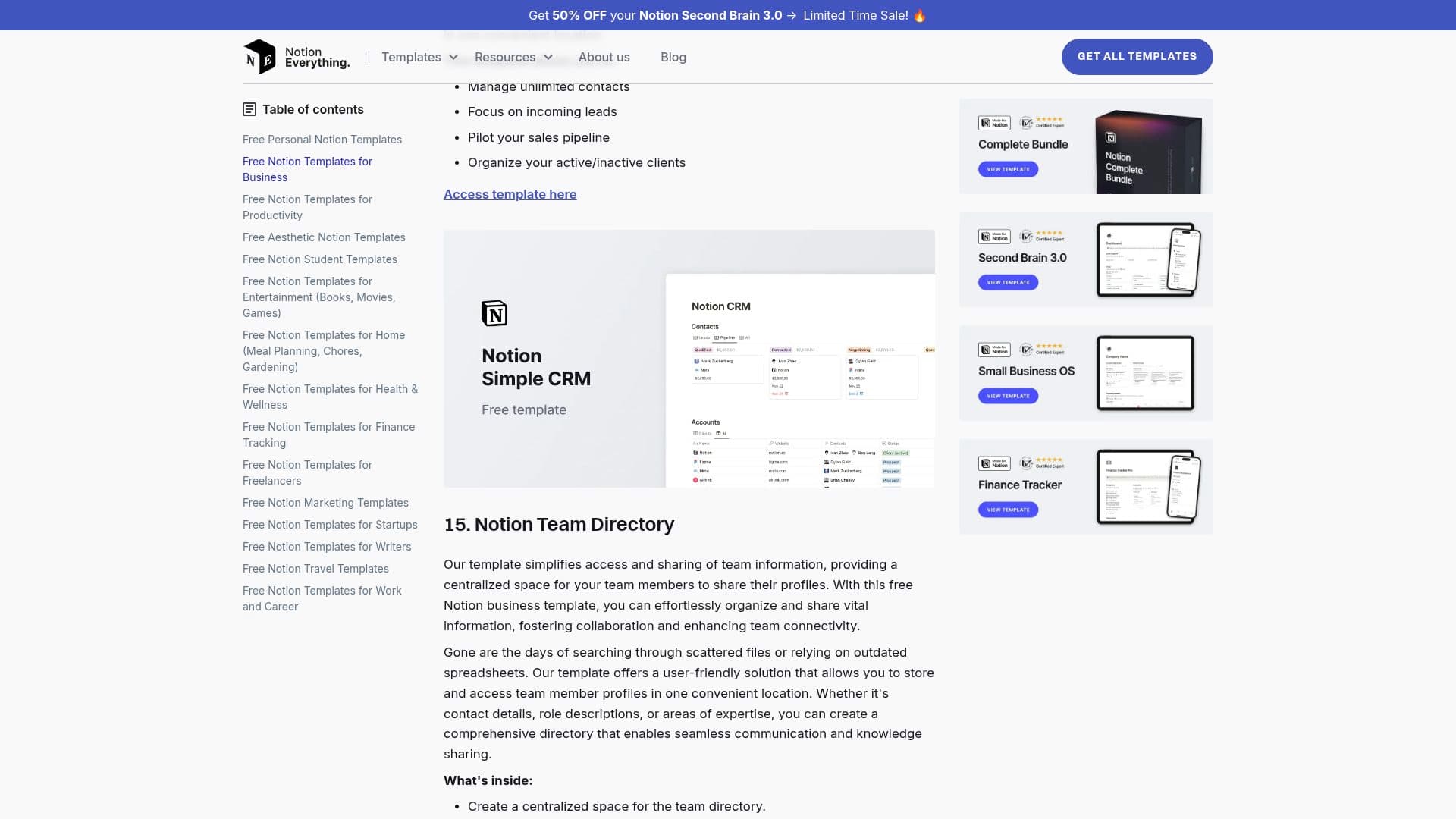Click the Small Business OS tablet mockup

click(x=1145, y=373)
